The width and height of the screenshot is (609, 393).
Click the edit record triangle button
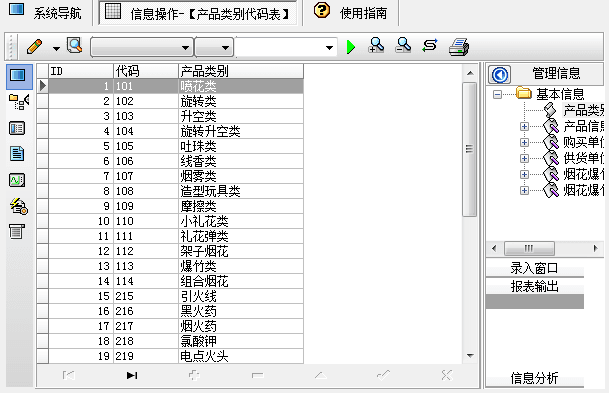click(320, 375)
